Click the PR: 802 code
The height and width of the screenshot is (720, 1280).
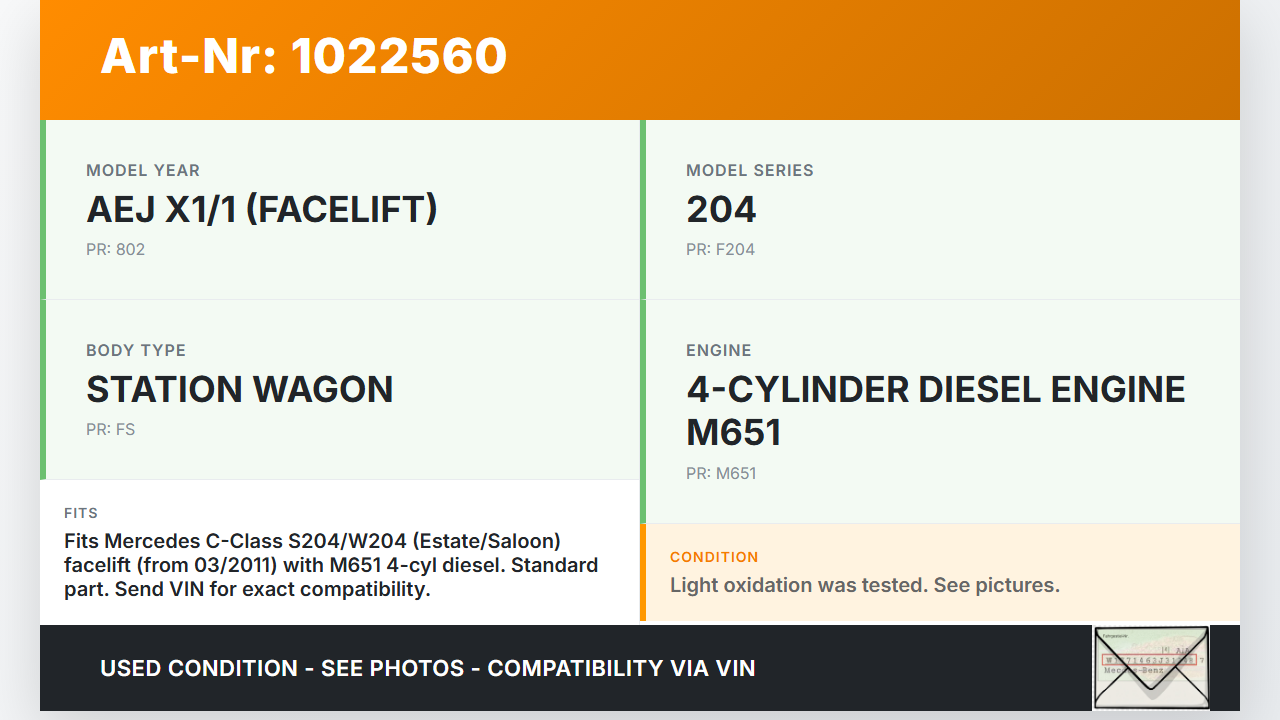tap(115, 249)
